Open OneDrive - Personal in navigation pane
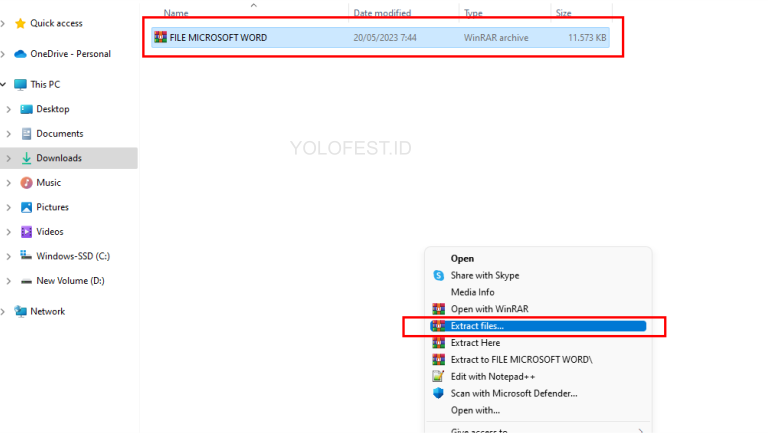Image resolution: width=768 pixels, height=433 pixels. point(71,54)
